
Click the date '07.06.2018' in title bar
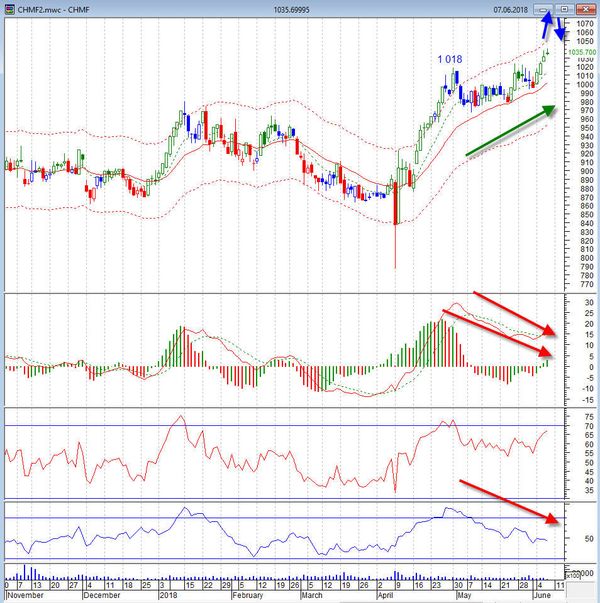pos(510,10)
